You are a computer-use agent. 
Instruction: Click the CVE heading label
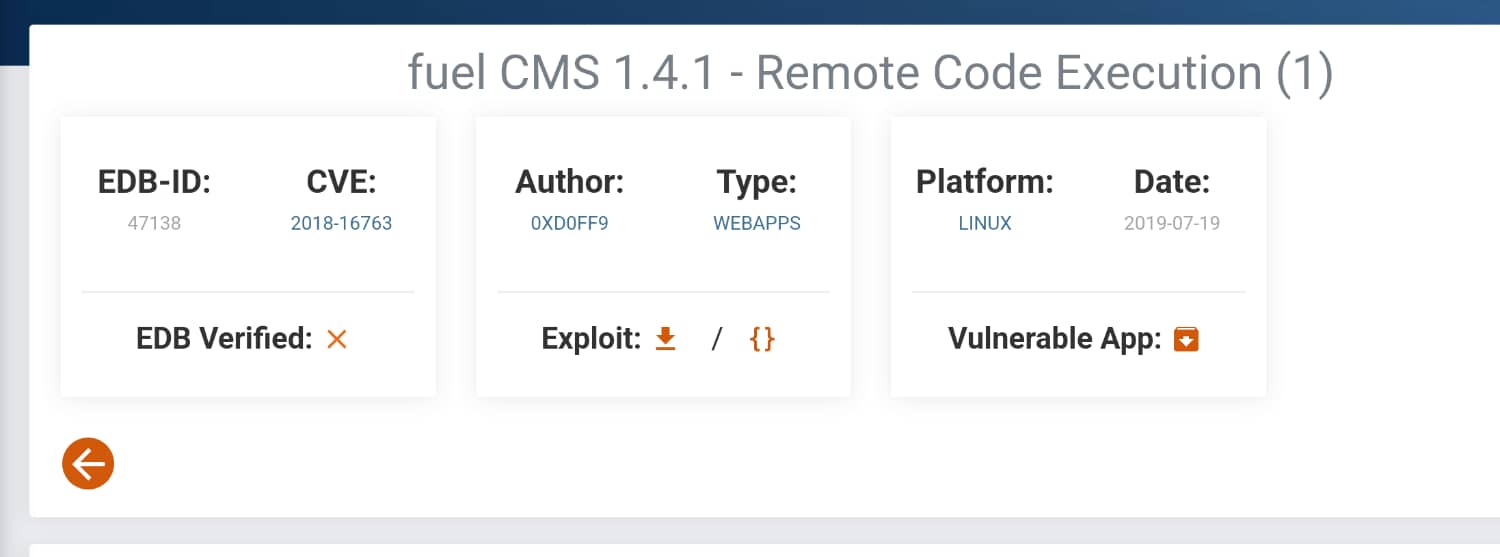pos(341,183)
